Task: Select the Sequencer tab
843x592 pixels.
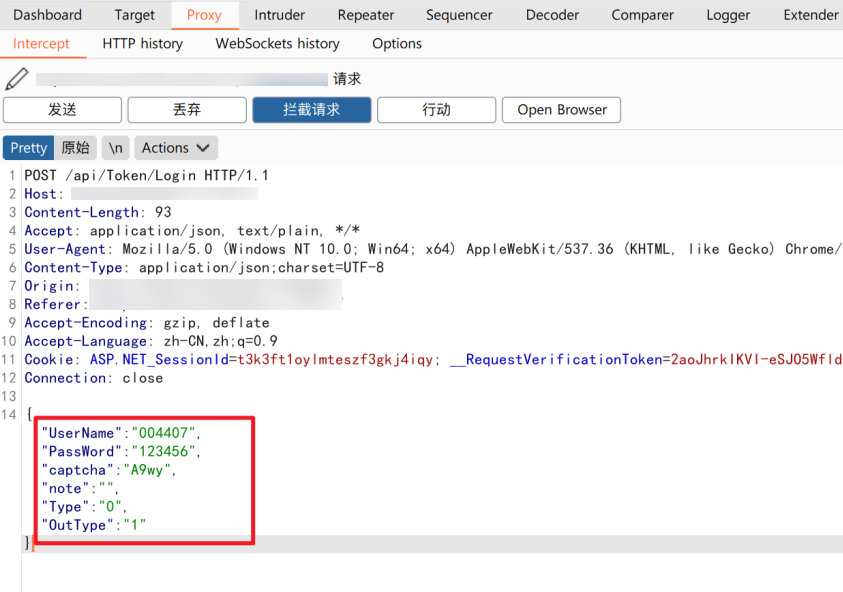Action: (x=459, y=15)
